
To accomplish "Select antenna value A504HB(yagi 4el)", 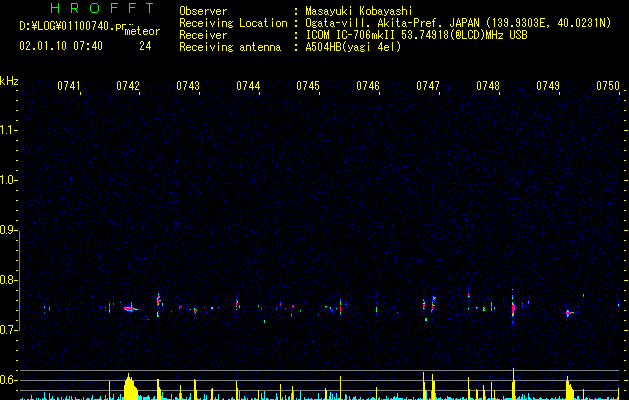I will point(353,47).
